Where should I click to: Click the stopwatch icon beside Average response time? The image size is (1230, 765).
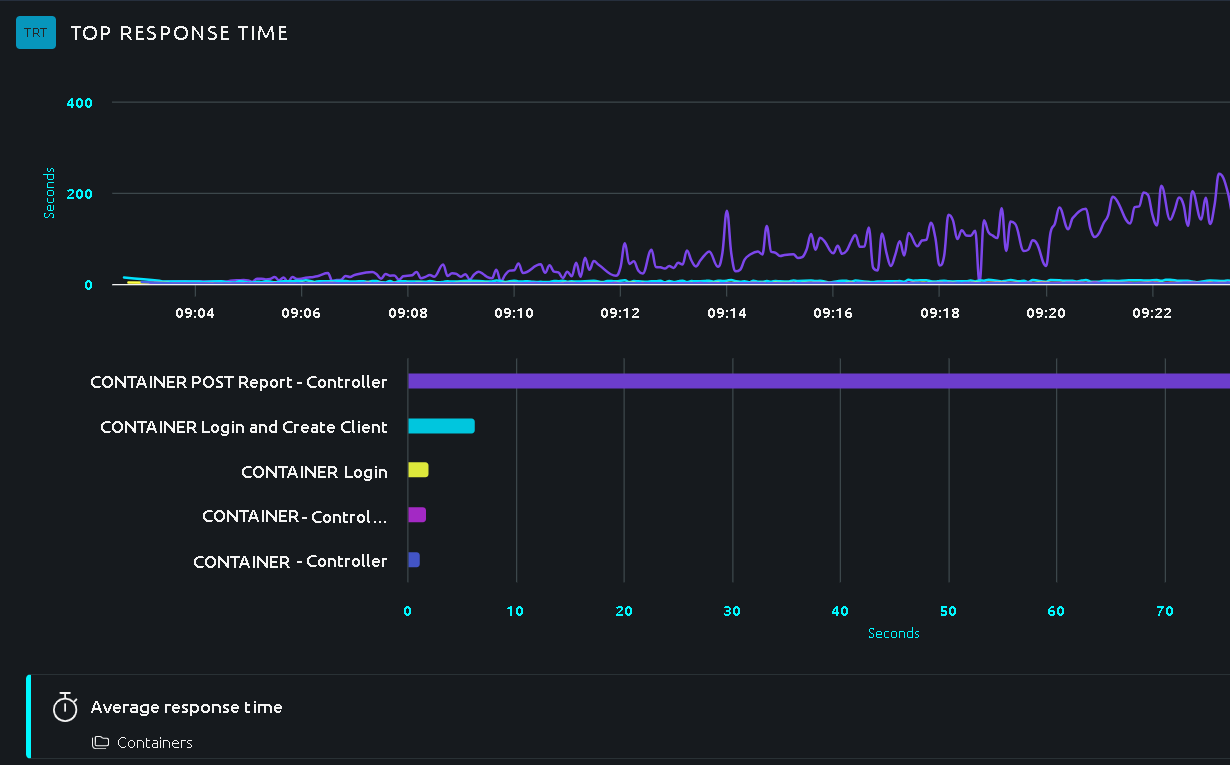65,707
